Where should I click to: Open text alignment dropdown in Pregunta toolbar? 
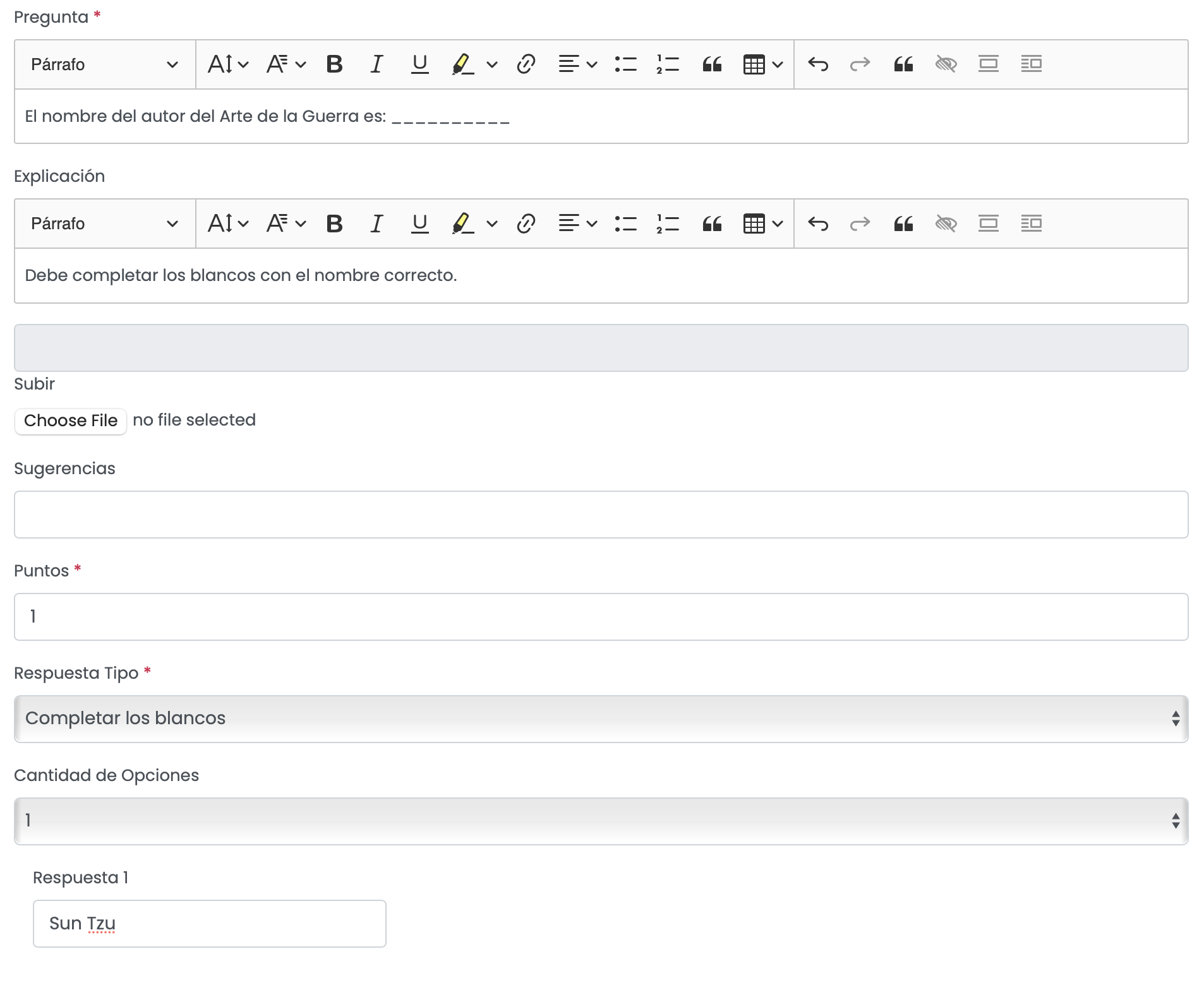[x=577, y=64]
